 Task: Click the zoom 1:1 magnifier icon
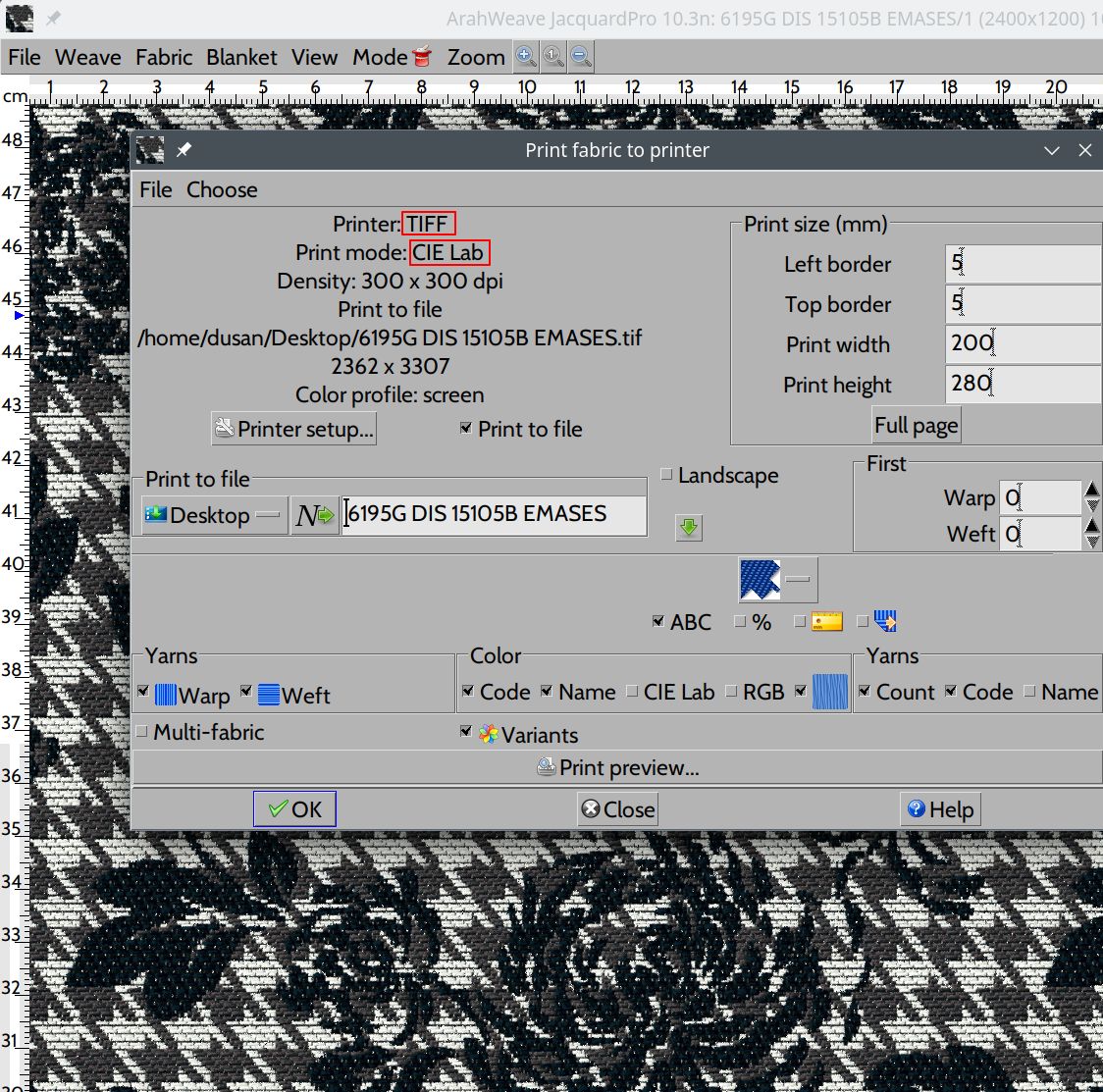tap(553, 57)
